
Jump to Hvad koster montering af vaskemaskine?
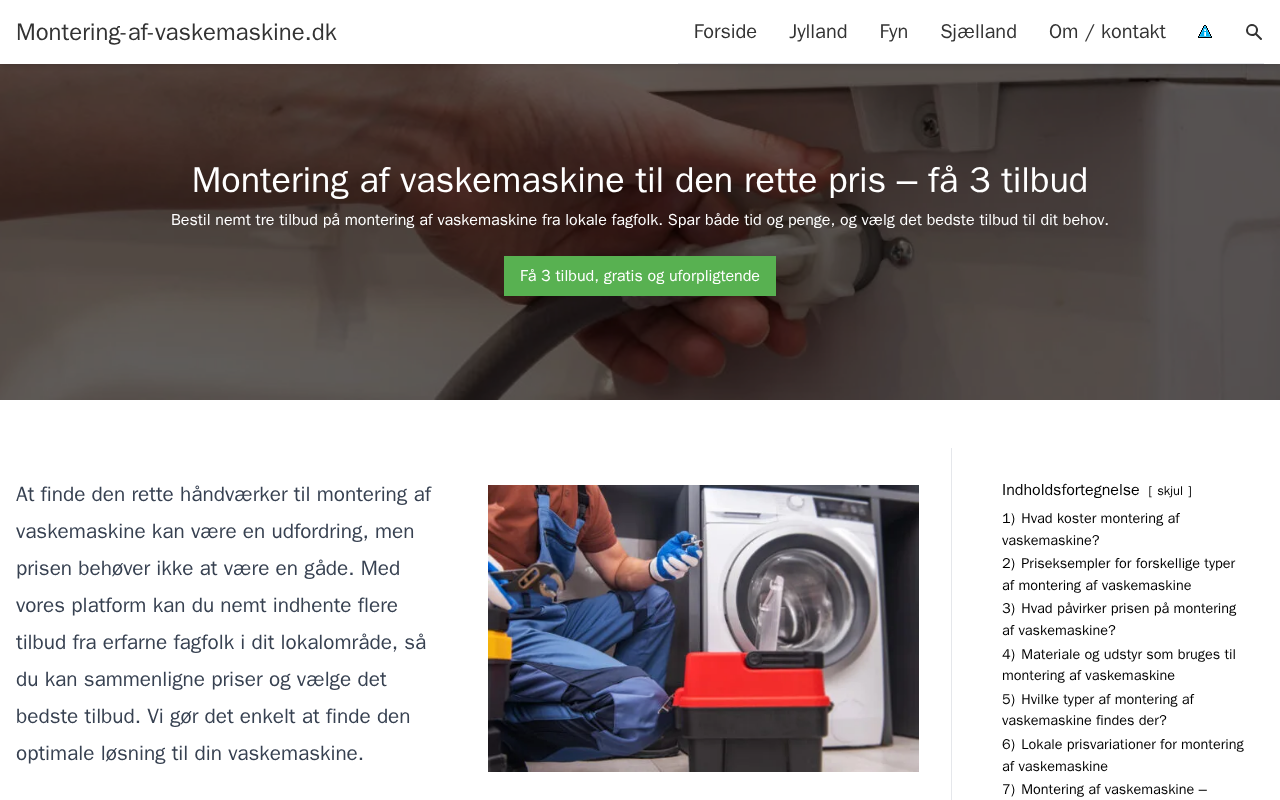coord(1091,529)
